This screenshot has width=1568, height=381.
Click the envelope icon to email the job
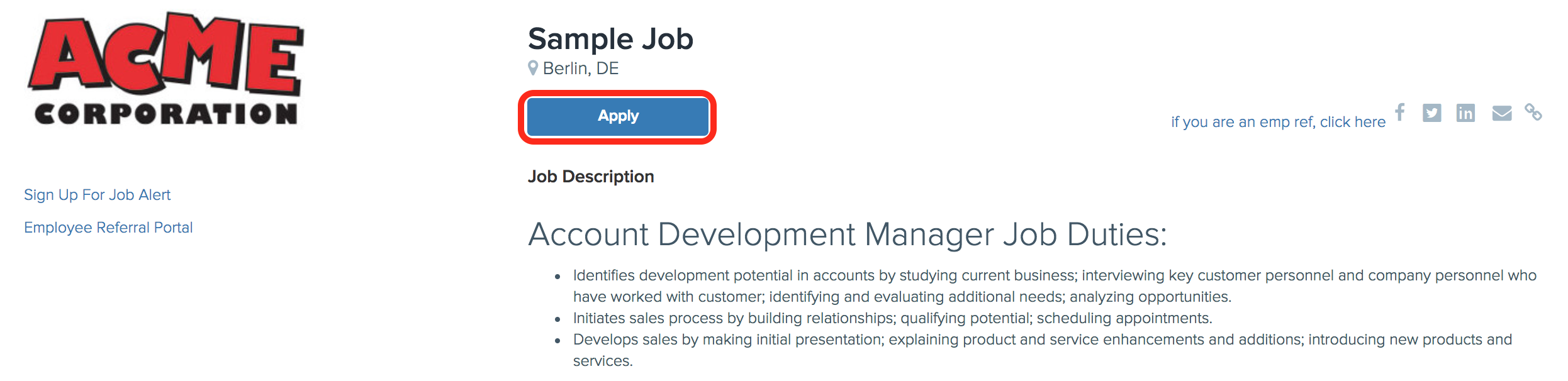click(1501, 113)
